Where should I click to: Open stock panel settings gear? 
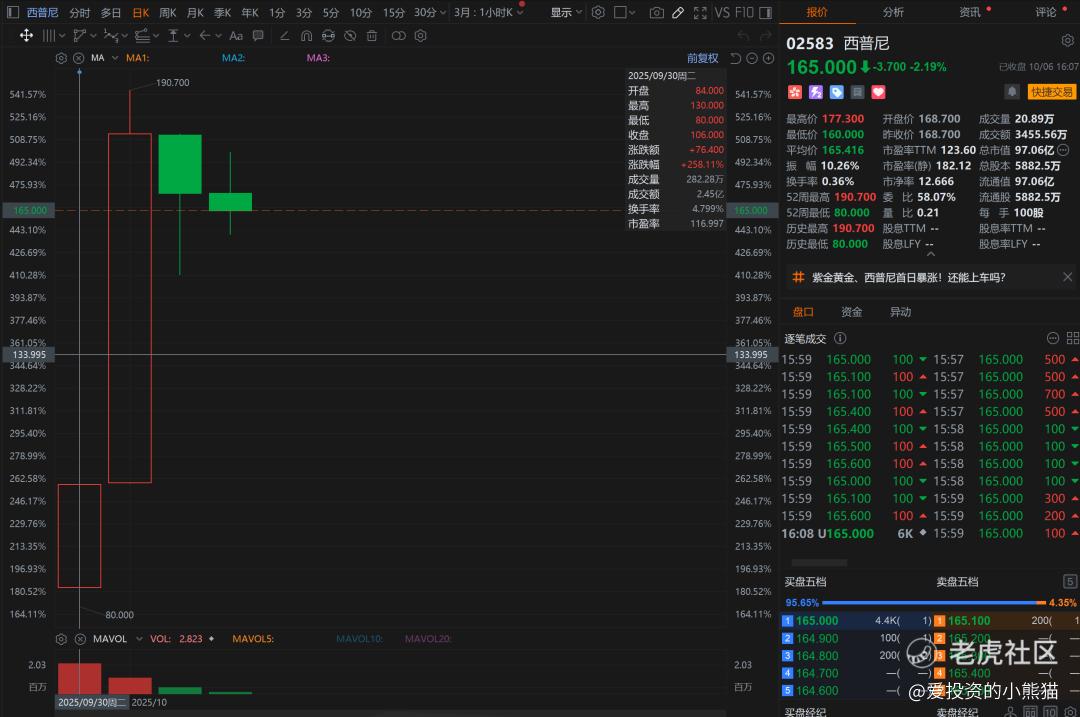pyautogui.click(x=1068, y=41)
